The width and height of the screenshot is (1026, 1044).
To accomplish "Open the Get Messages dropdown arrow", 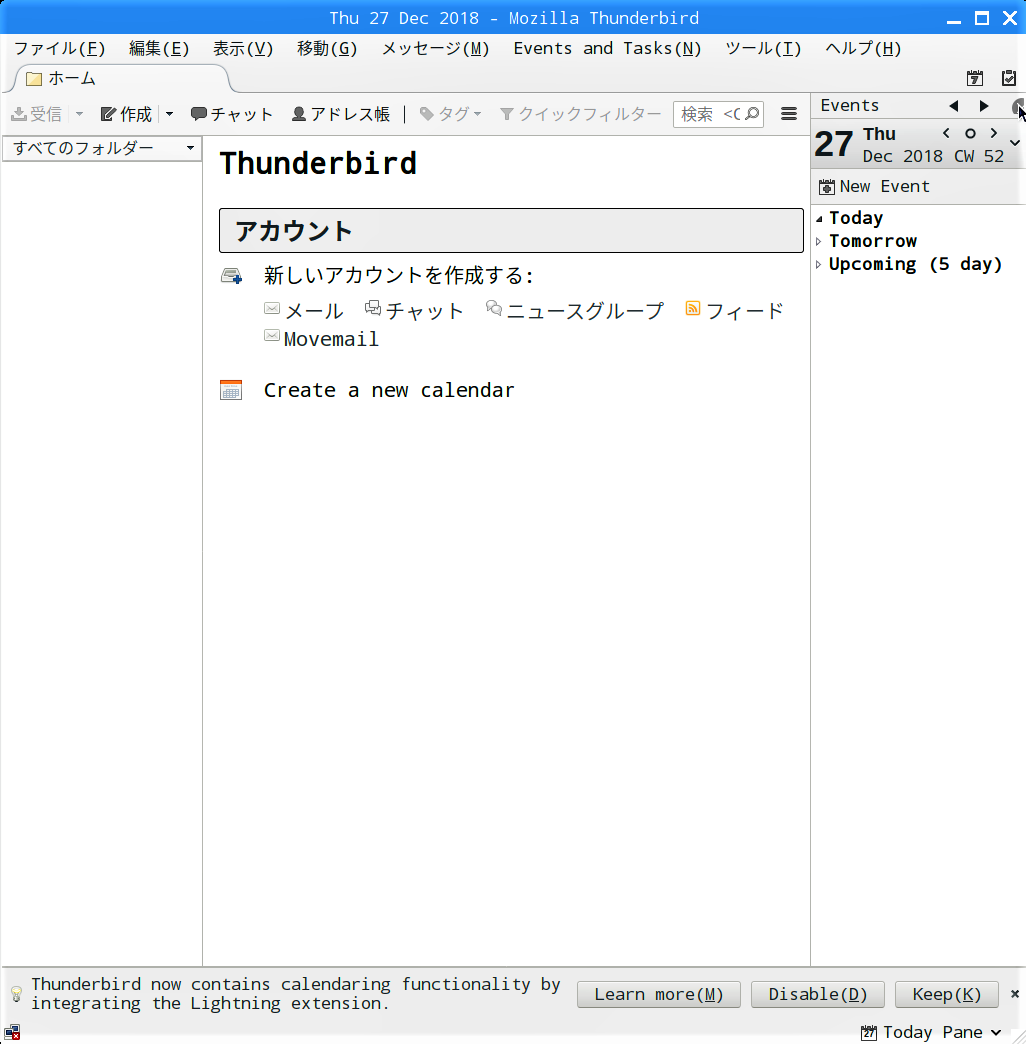I will point(79,115).
